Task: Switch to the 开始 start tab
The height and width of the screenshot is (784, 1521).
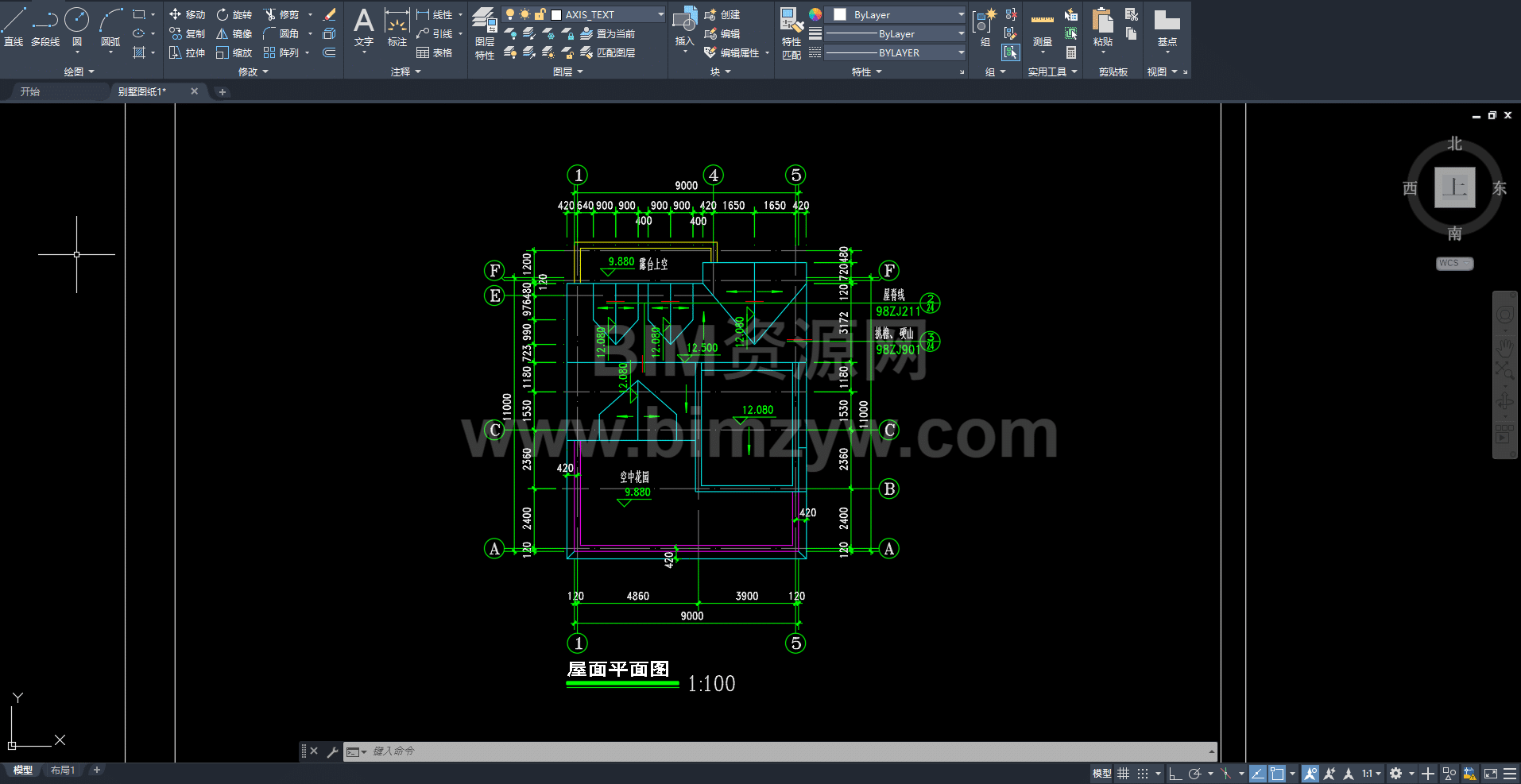Action: (30, 91)
